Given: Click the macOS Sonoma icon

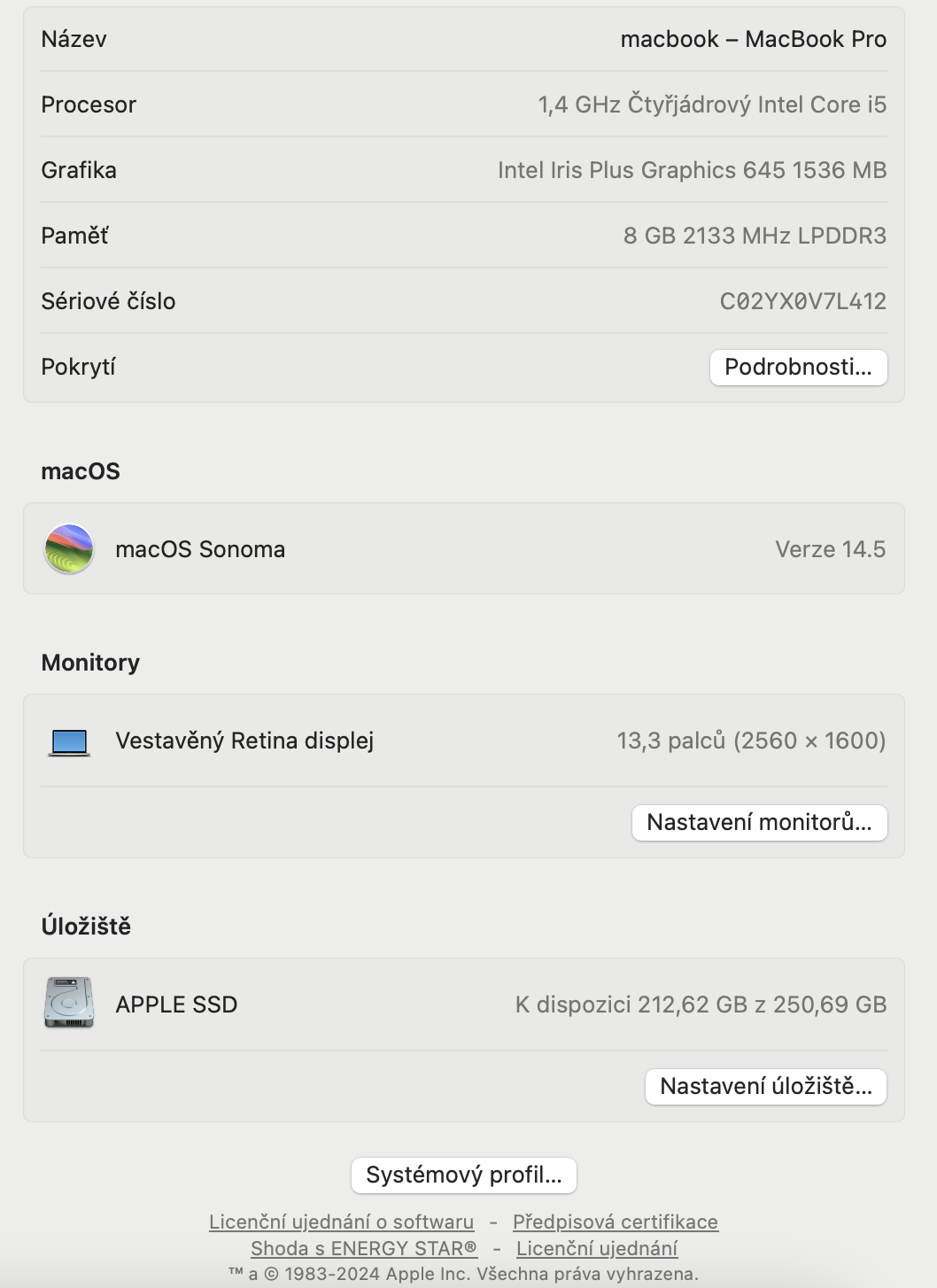Looking at the screenshot, I should pyautogui.click(x=69, y=549).
